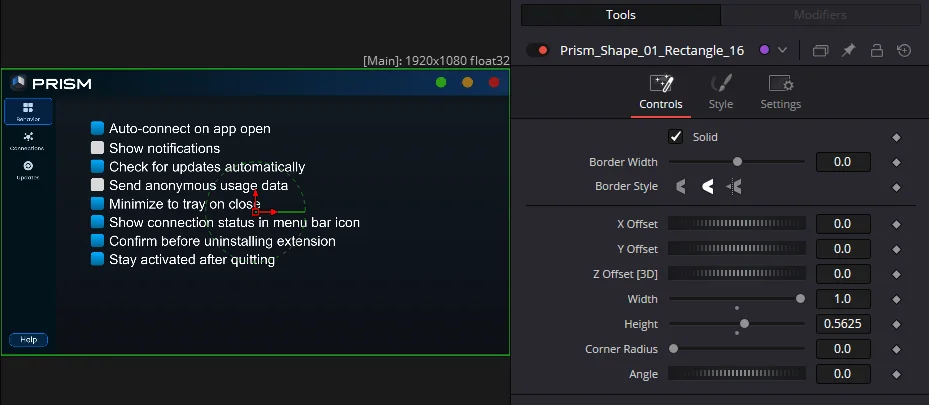Viewport: 929px width, 405px height.
Task: Click the versions icon in the node header
Action: click(x=821, y=51)
